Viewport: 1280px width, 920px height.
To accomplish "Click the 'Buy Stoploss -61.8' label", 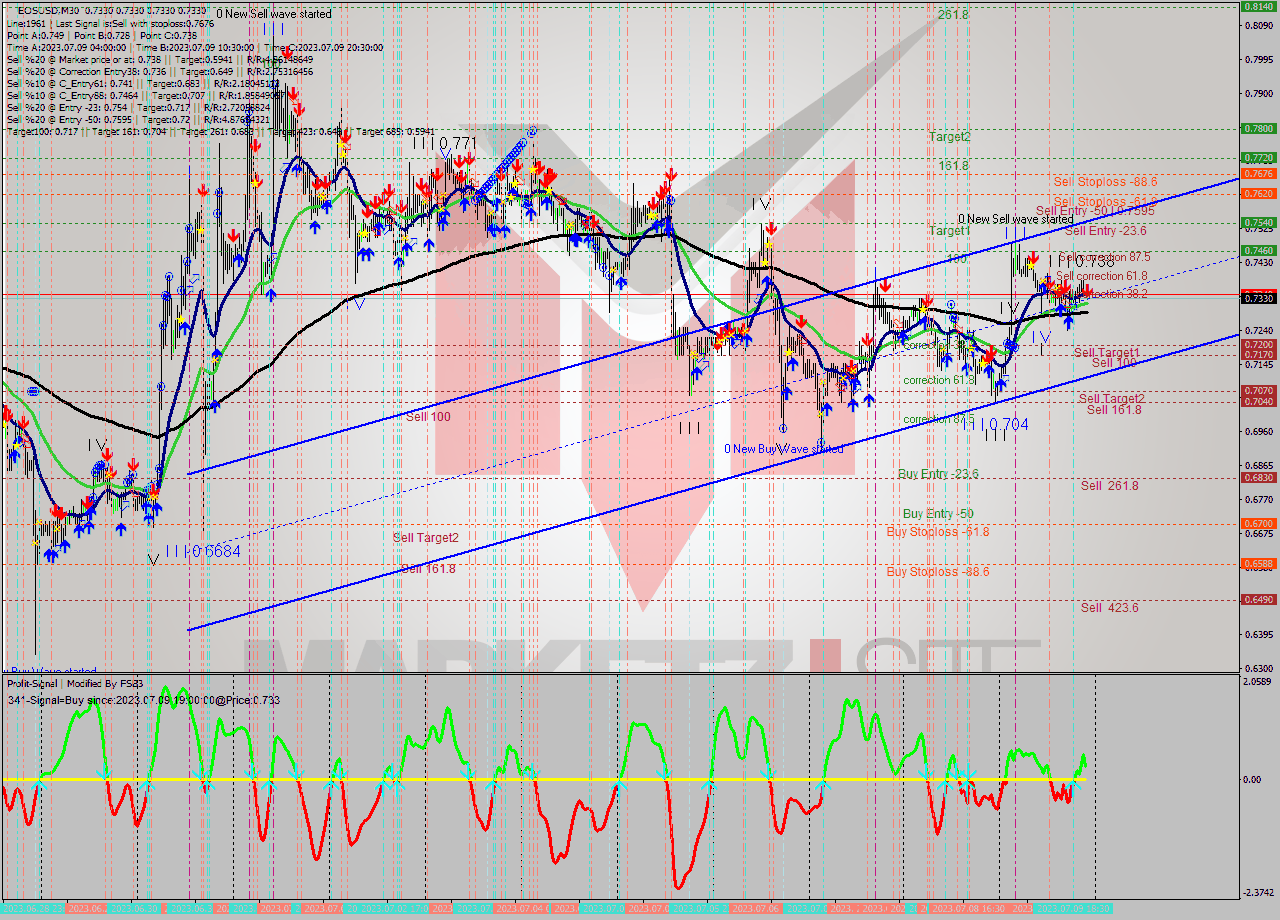I will [938, 531].
